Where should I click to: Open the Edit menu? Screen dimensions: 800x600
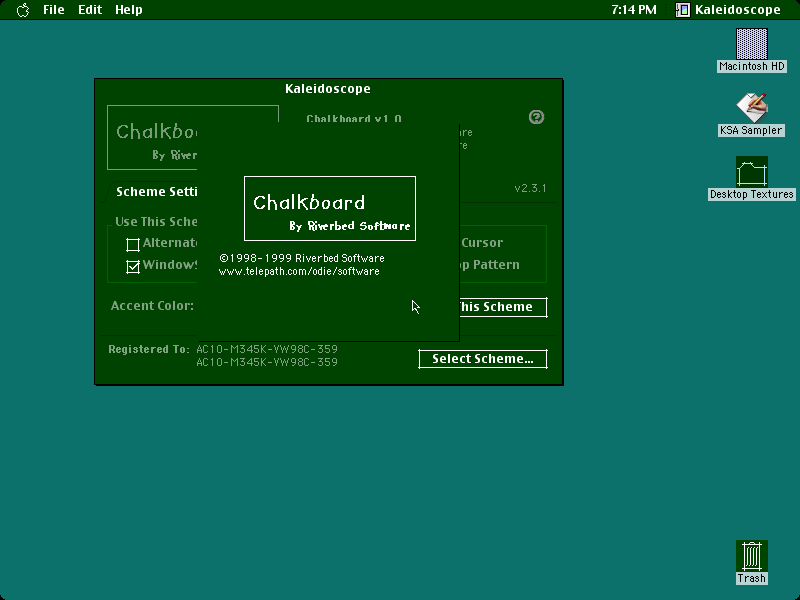tap(90, 10)
